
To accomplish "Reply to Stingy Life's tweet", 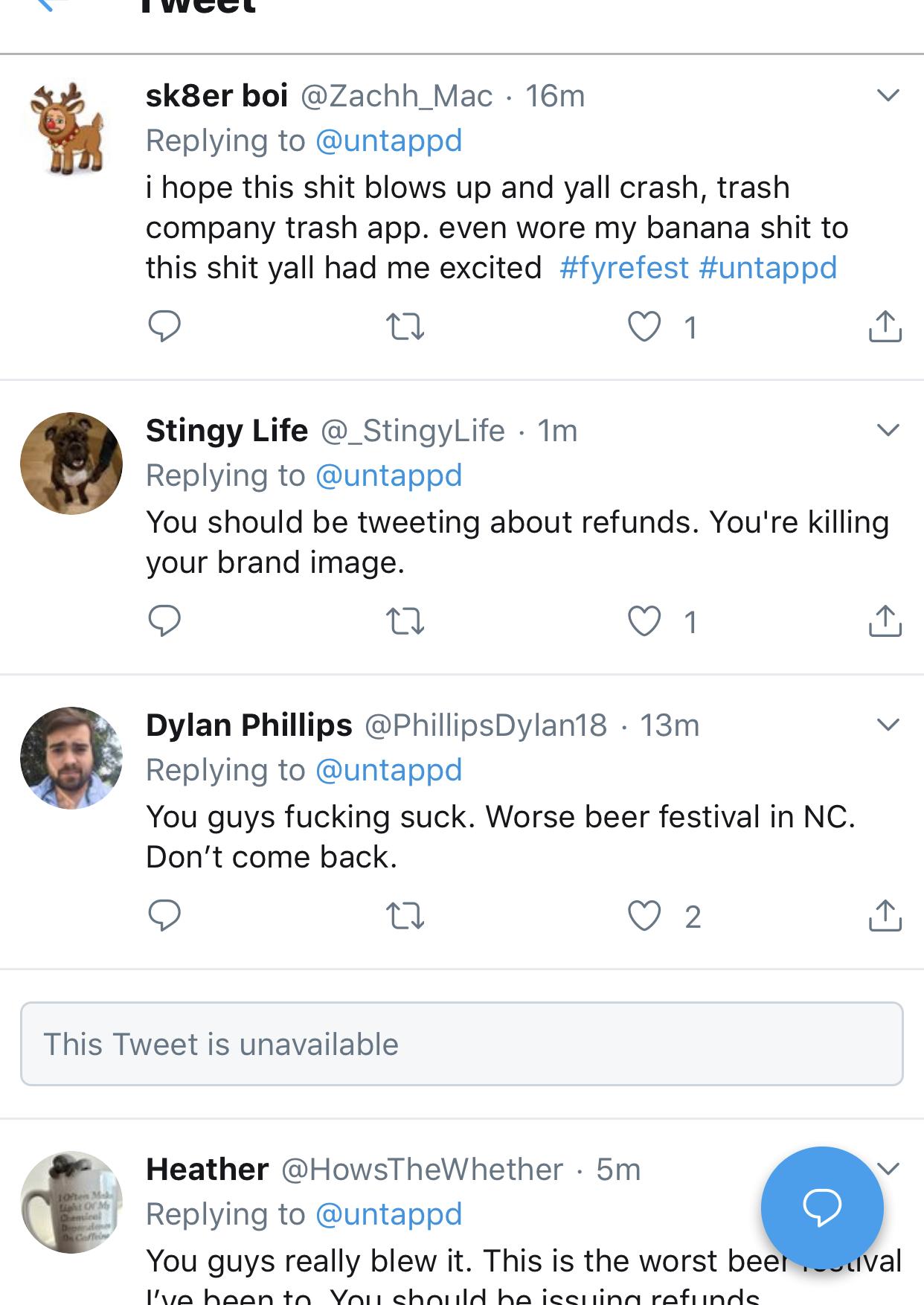I will [164, 621].
